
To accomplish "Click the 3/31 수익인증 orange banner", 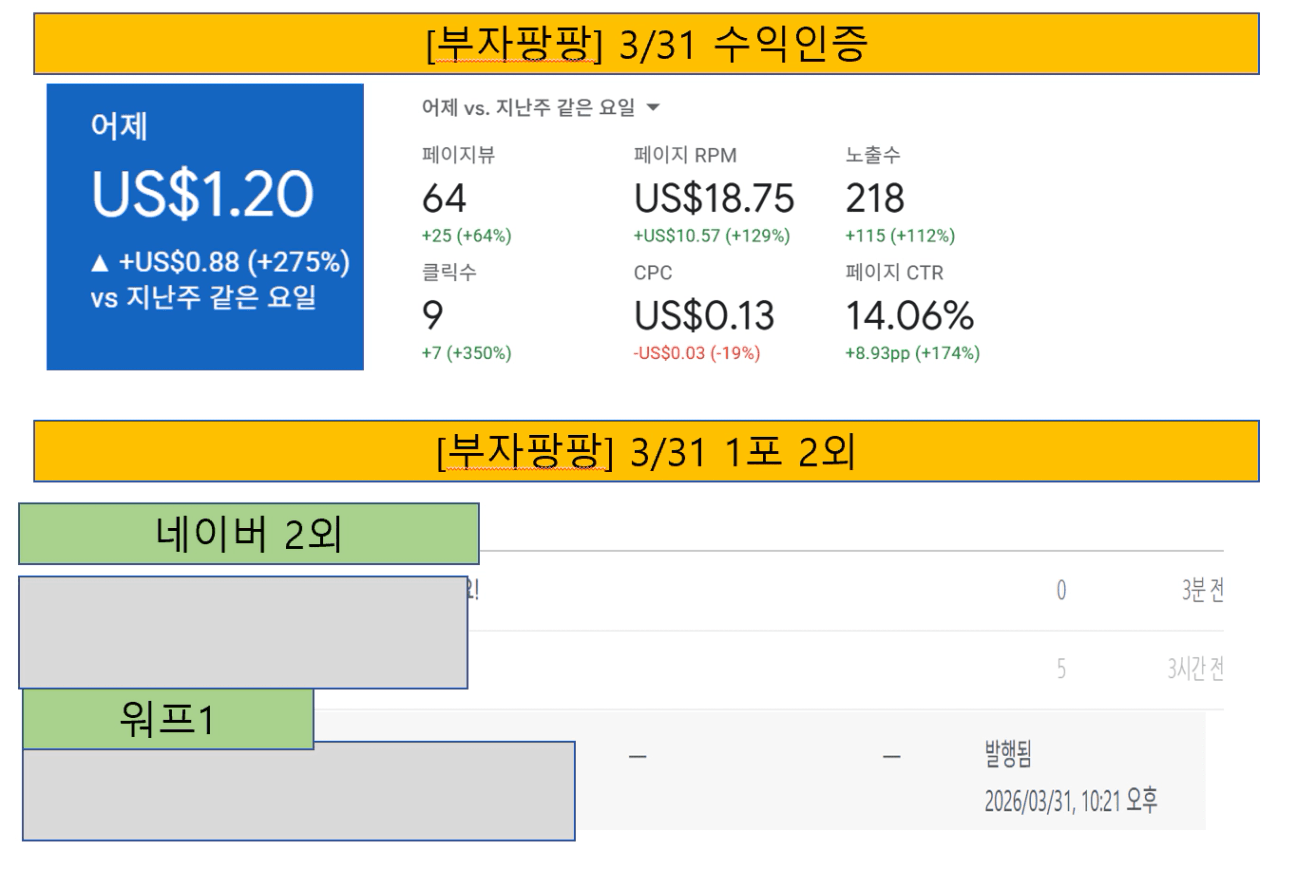I will pos(646,45).
